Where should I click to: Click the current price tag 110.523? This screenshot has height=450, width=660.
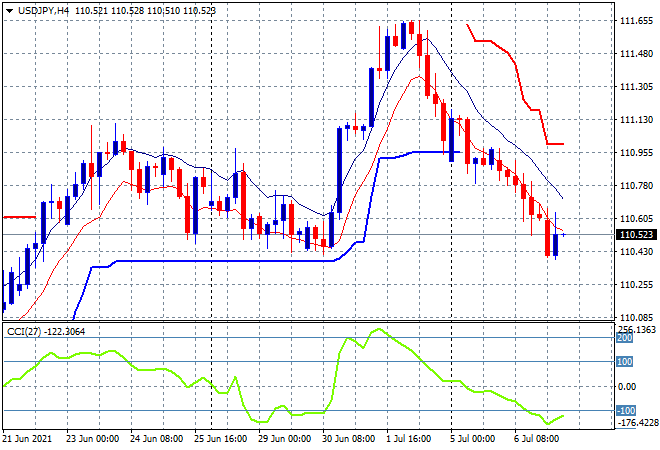pyautogui.click(x=636, y=234)
